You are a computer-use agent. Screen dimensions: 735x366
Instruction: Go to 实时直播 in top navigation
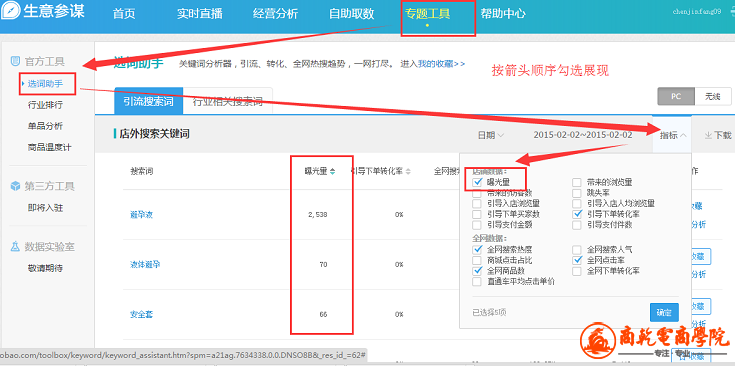point(200,14)
